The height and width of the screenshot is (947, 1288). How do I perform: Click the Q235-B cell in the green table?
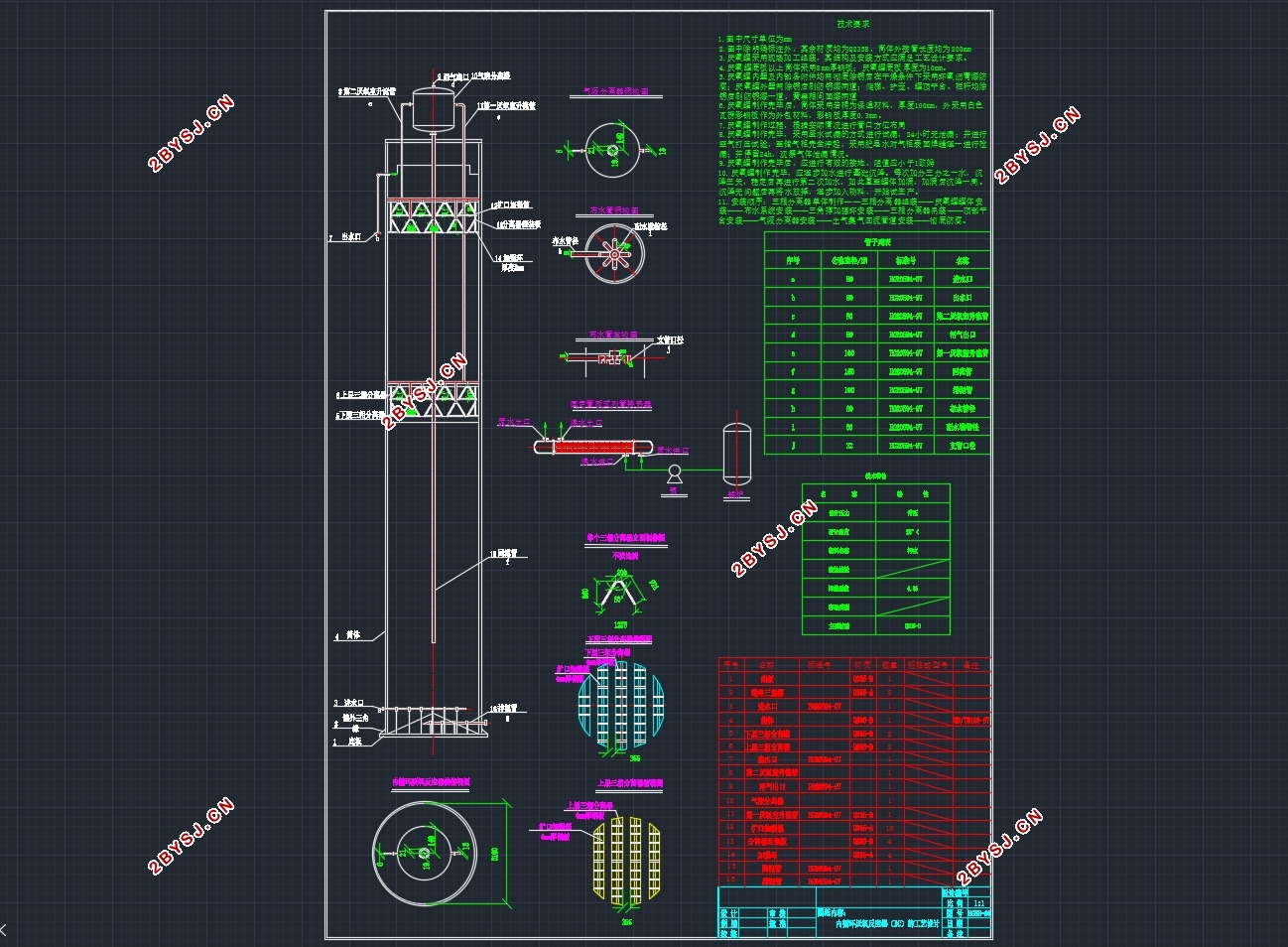click(x=913, y=626)
